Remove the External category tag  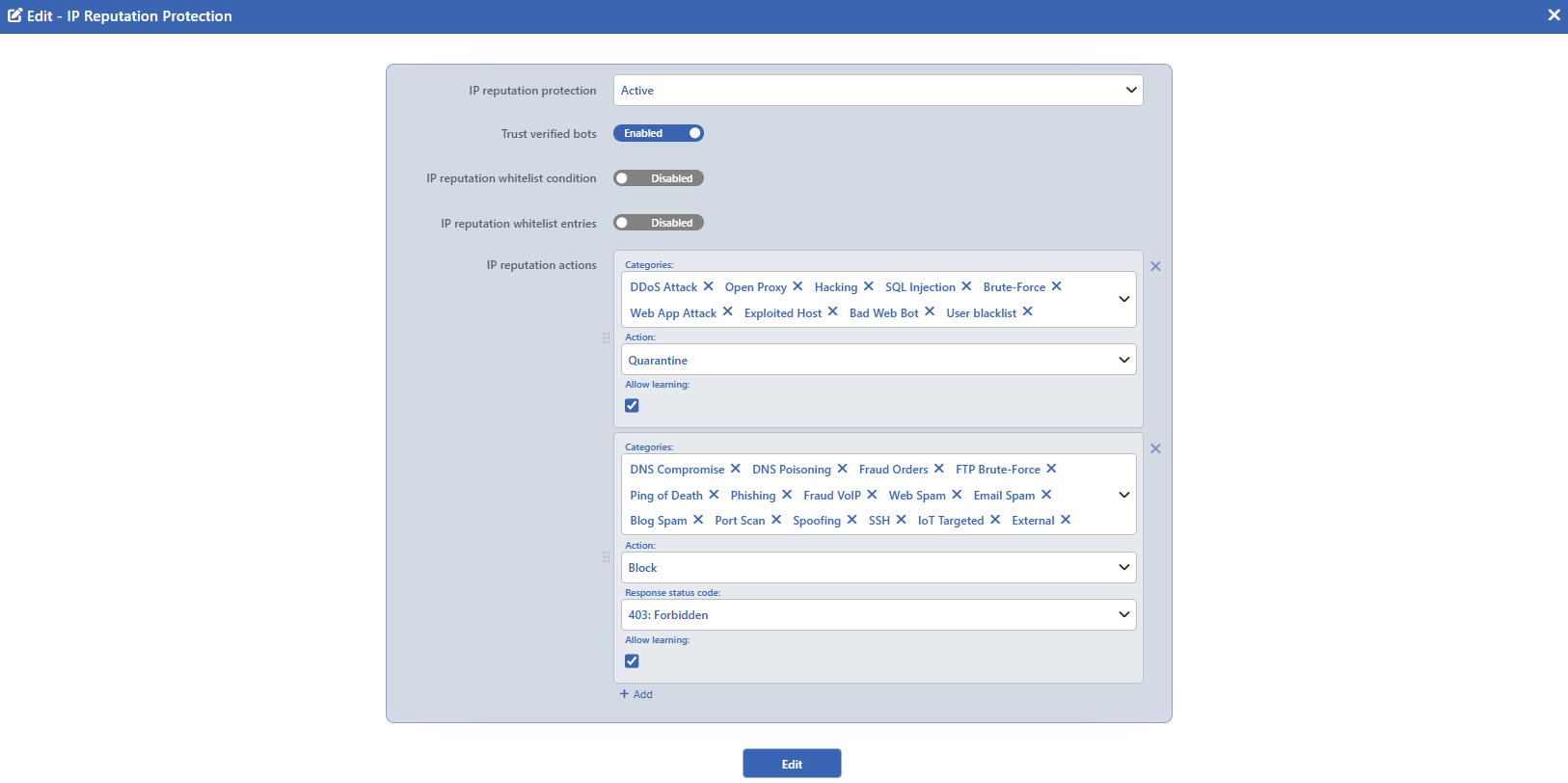[x=1066, y=520]
